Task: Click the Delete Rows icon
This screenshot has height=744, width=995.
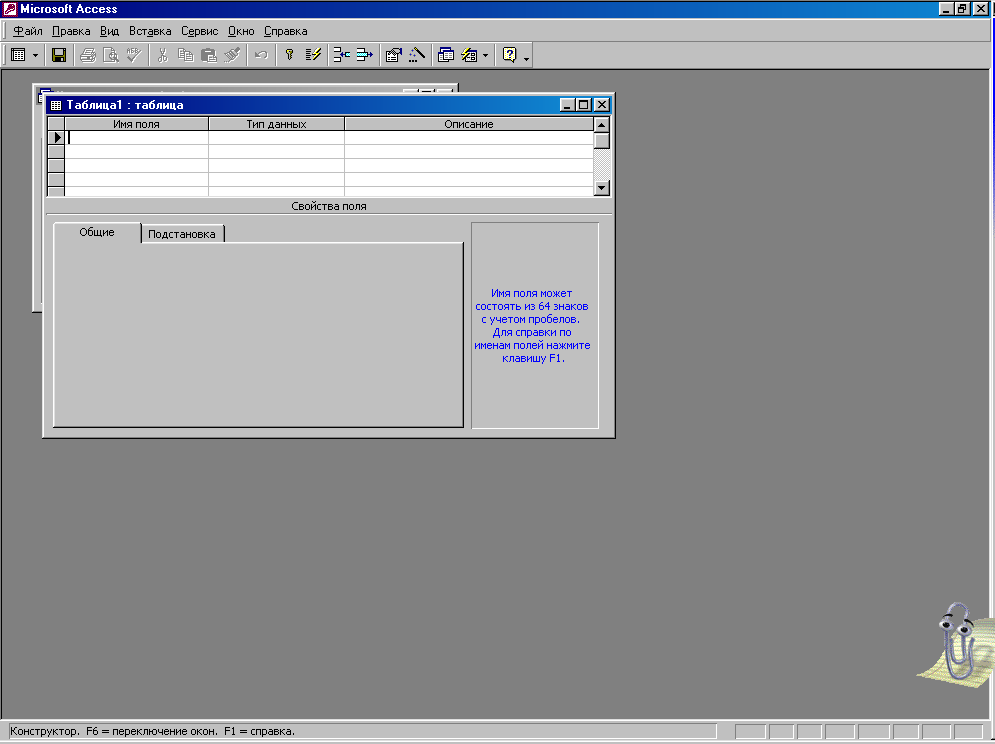Action: pyautogui.click(x=364, y=55)
